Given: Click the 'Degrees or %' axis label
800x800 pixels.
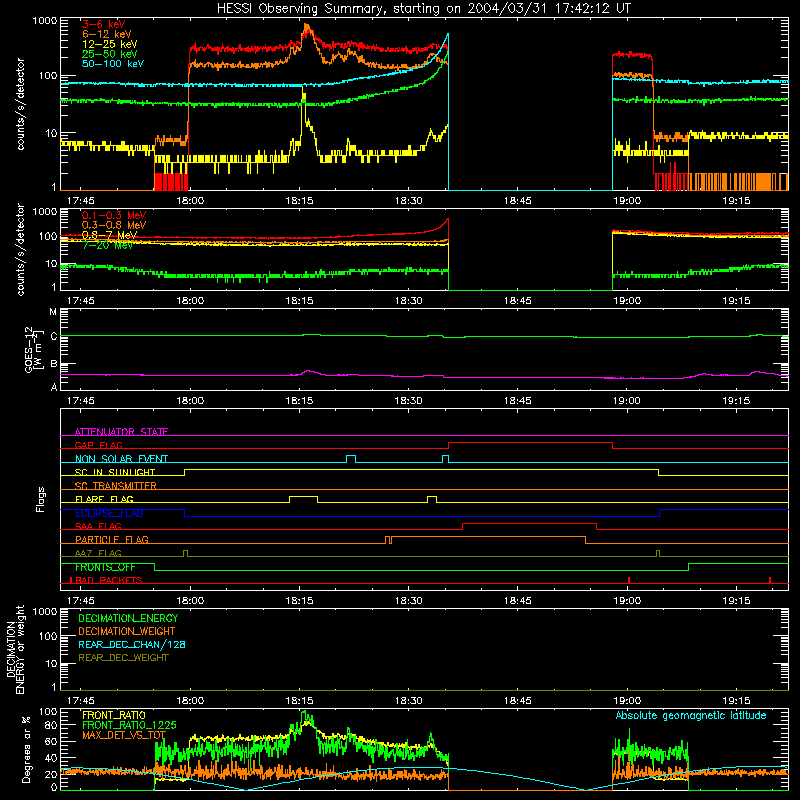Looking at the screenshot, I should 26,749.
